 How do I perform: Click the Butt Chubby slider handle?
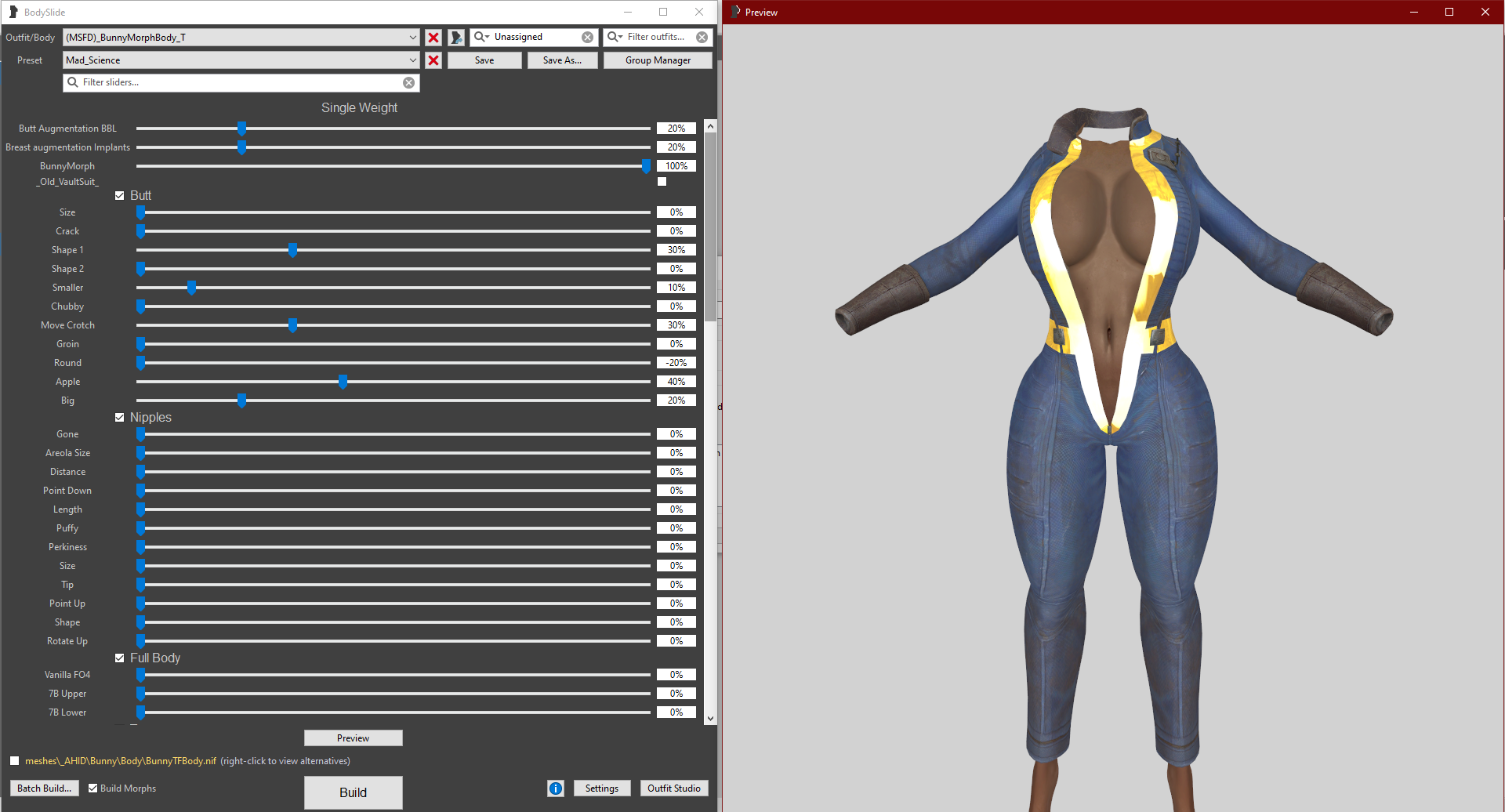pyautogui.click(x=141, y=306)
